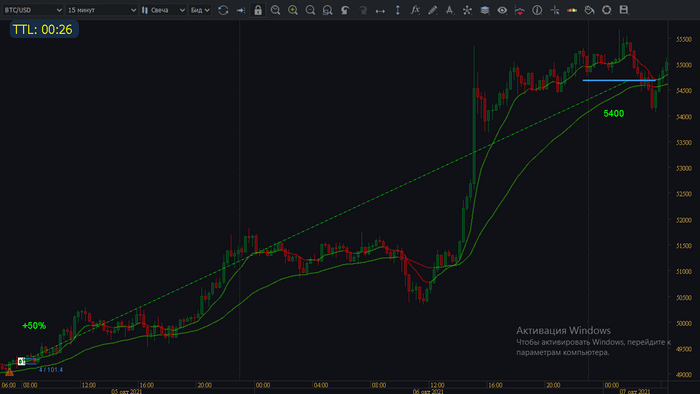Open the 15 минут timeframe dropdown
700x394 pixels.
pos(101,10)
